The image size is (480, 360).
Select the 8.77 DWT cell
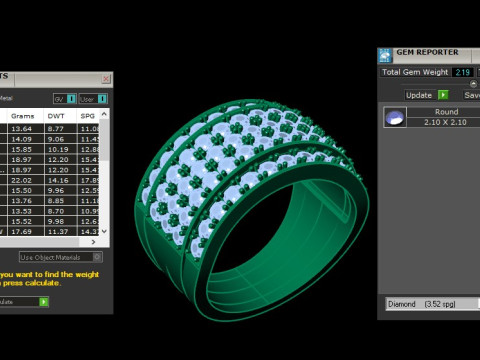tap(60, 129)
